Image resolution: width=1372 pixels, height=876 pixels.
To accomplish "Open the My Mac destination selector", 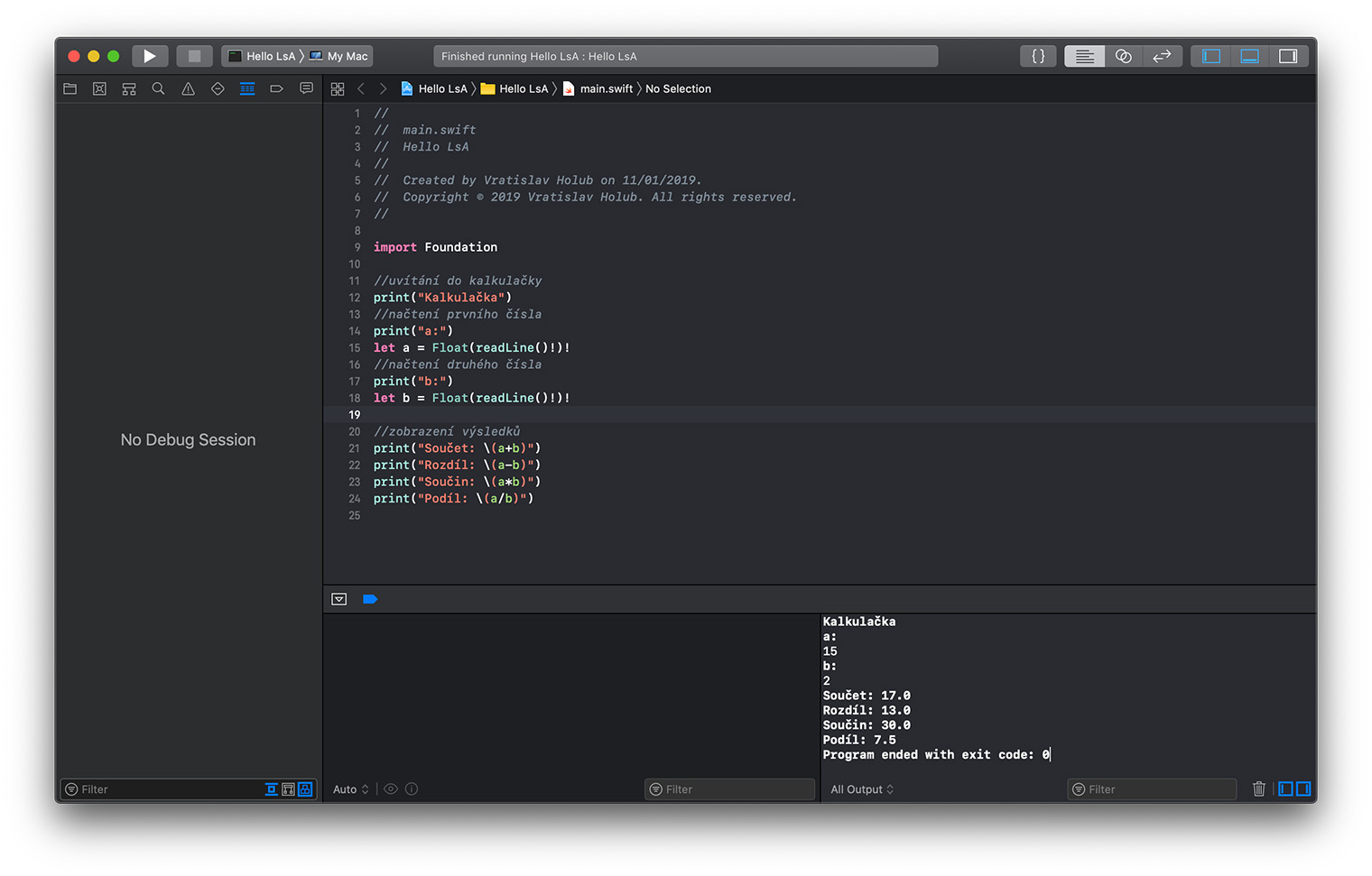I will pyautogui.click(x=340, y=56).
